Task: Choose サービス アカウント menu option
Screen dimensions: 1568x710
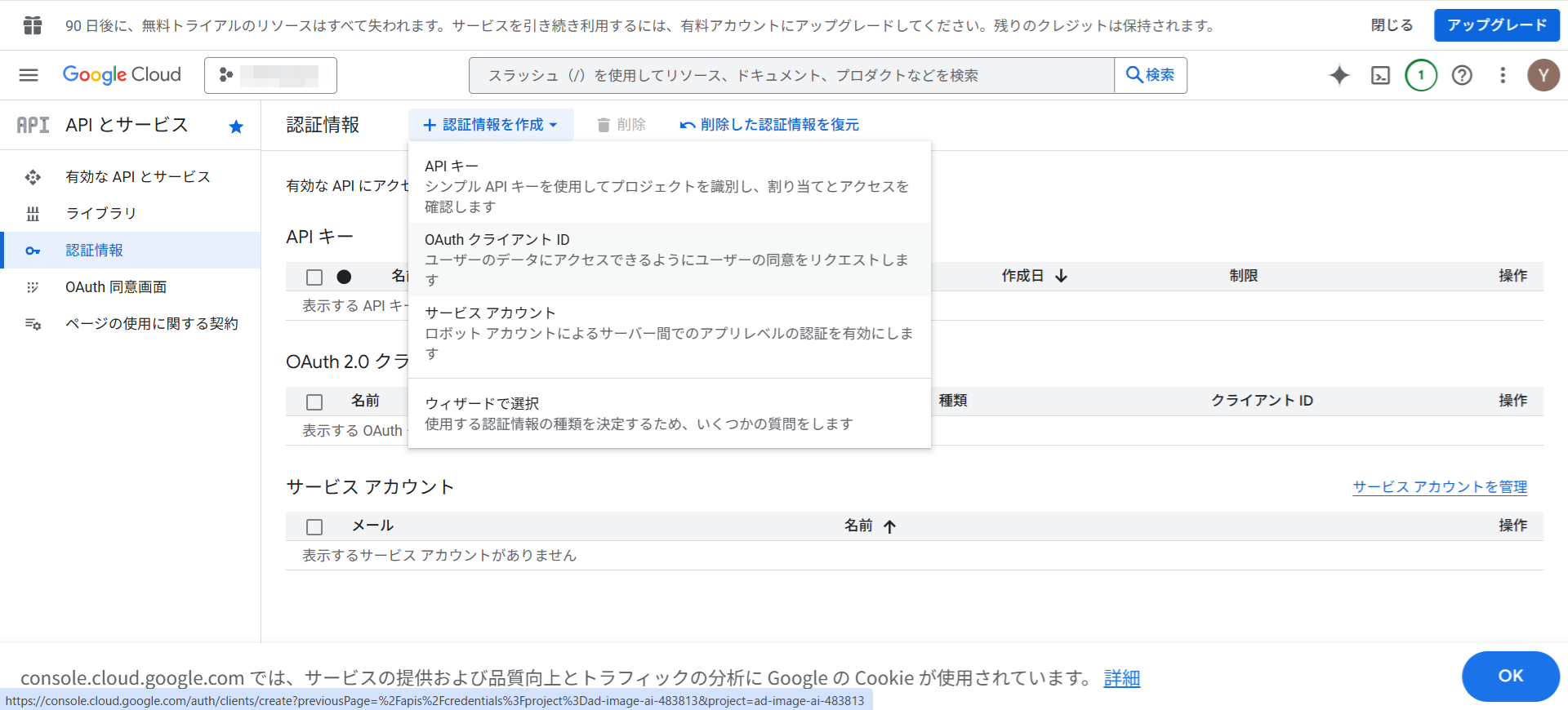Action: (x=668, y=333)
